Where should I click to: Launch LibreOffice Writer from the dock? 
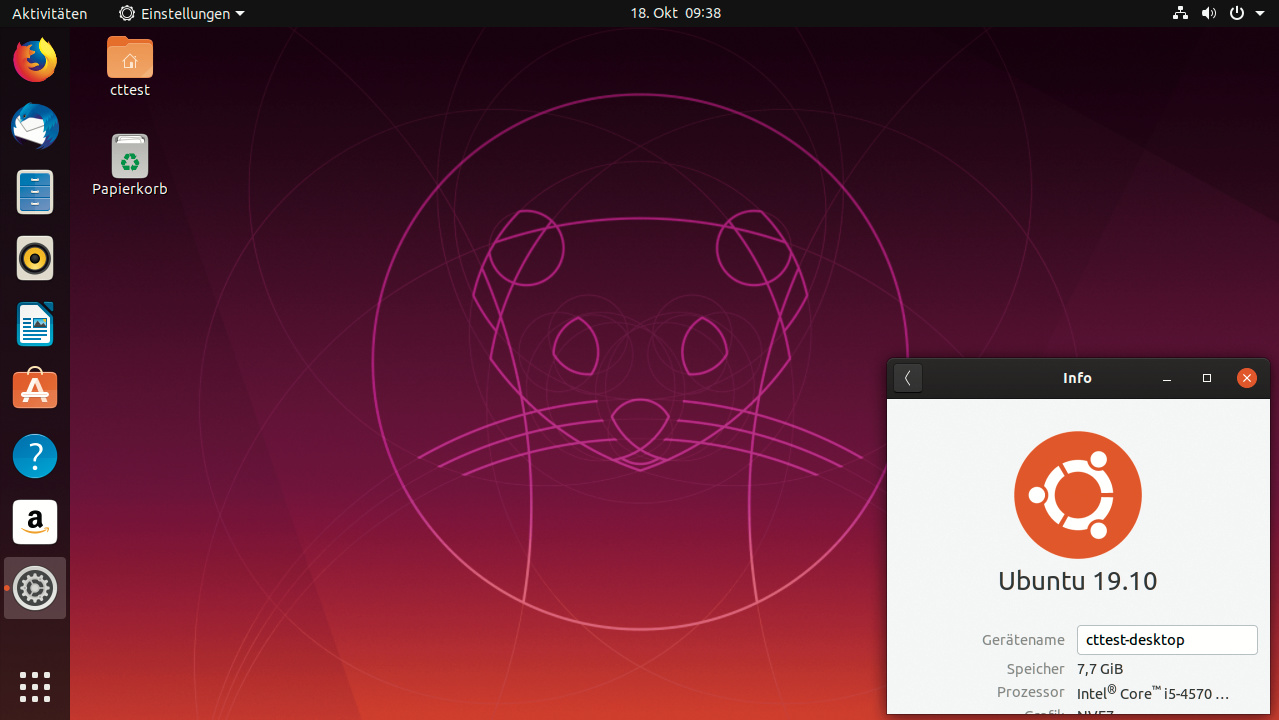coord(35,324)
